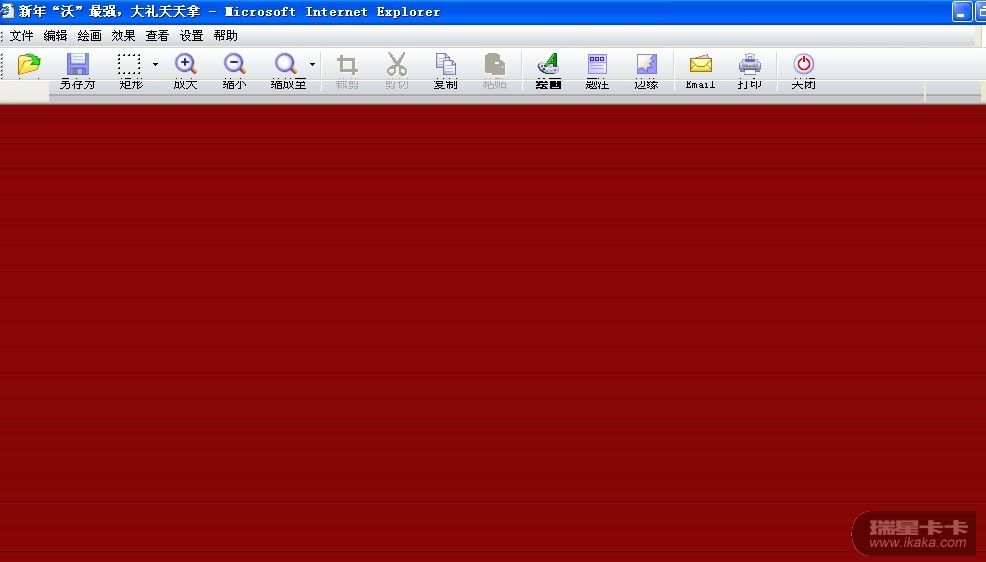Click the 边缘 edge effect icon
Image resolution: width=986 pixels, height=562 pixels.
pos(646,64)
